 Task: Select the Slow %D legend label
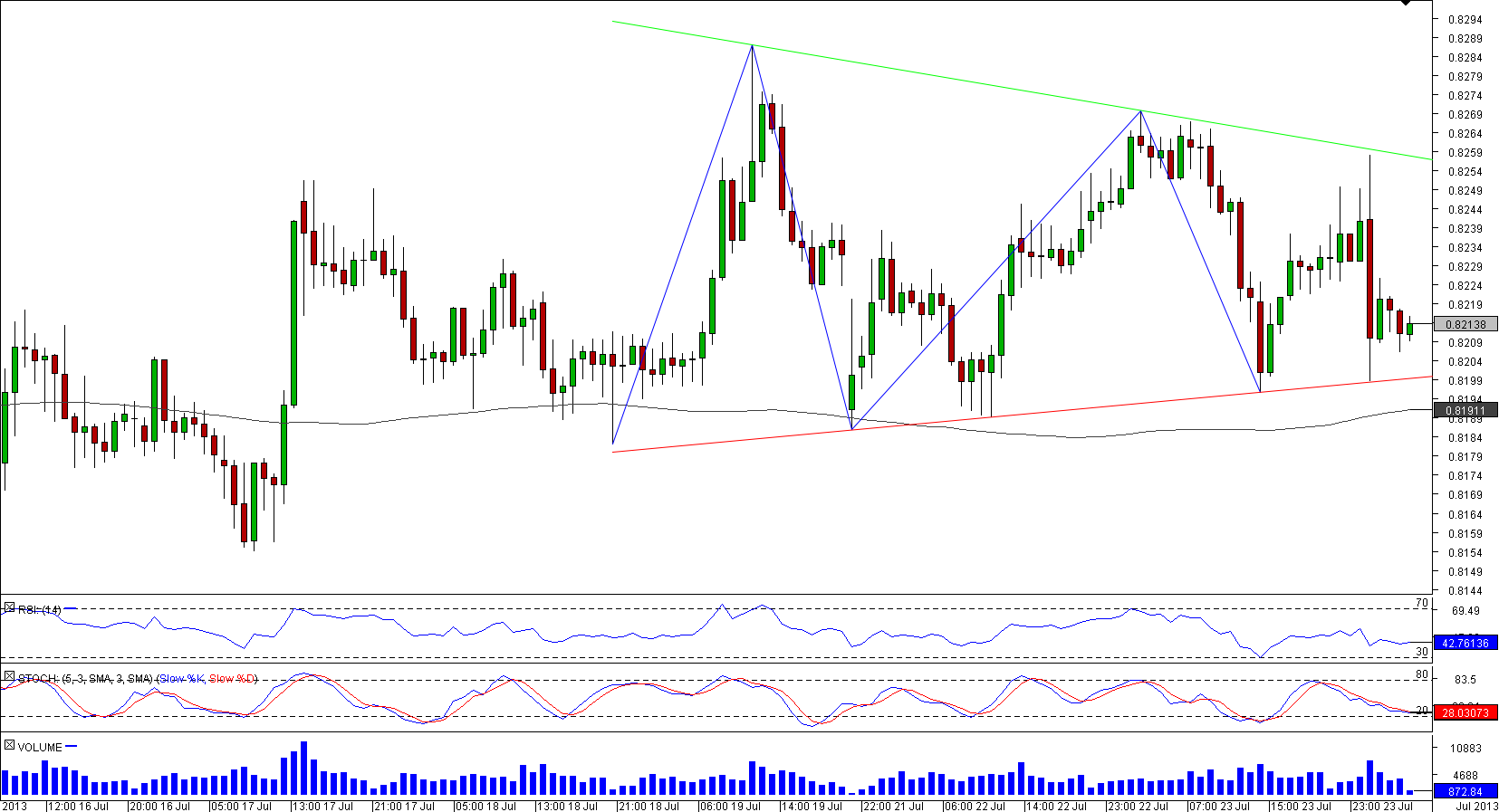[233, 679]
